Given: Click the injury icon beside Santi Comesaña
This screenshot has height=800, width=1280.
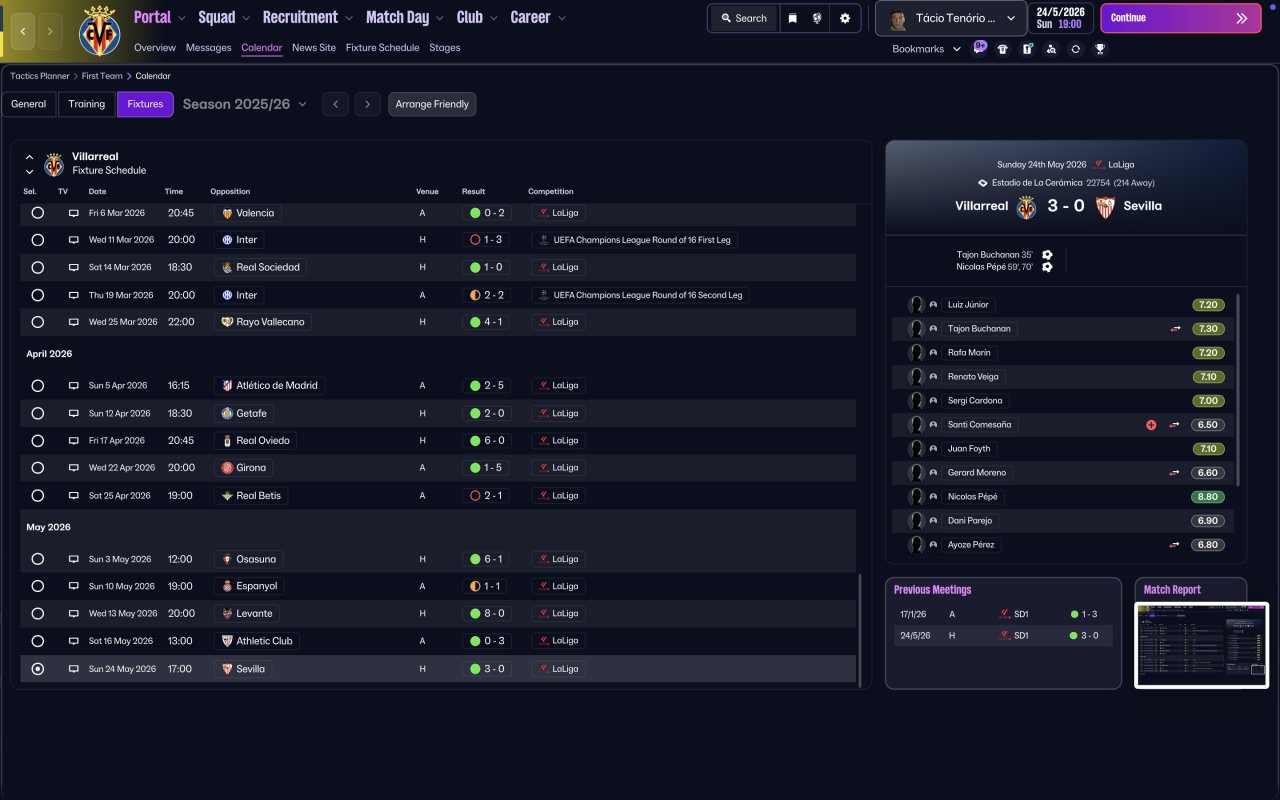Looking at the screenshot, I should point(1151,425).
